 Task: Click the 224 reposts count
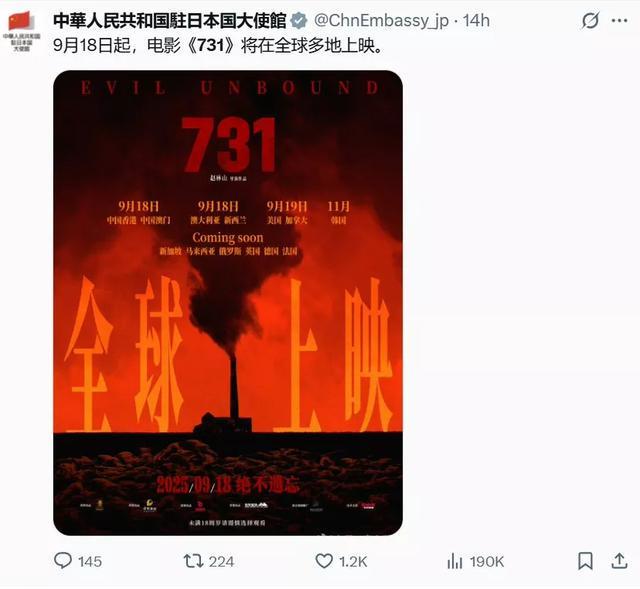(x=222, y=562)
